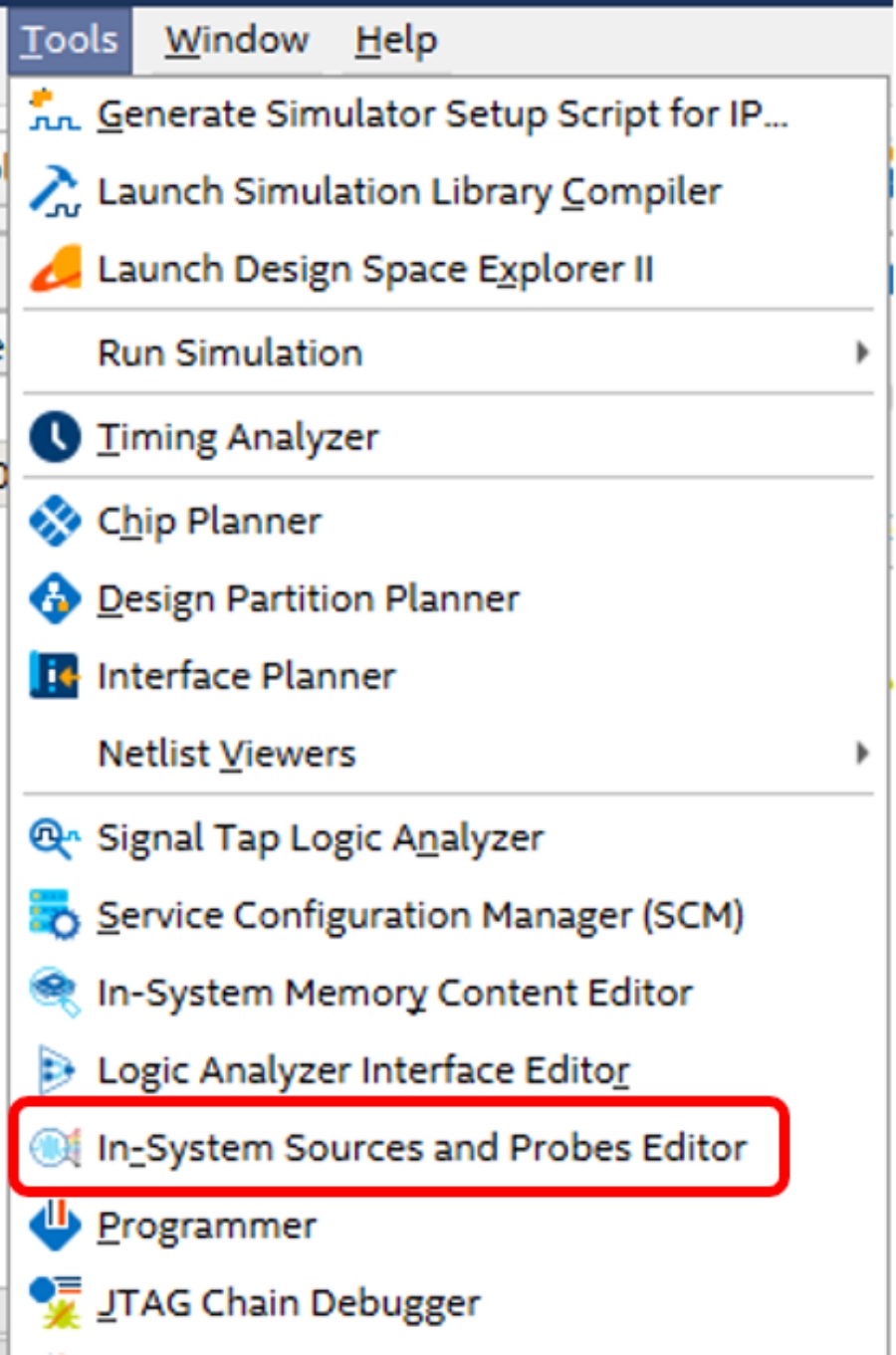Screen dimensions: 896x1355
Task: Click the In-System Memory Content Editor icon
Action: point(54,993)
